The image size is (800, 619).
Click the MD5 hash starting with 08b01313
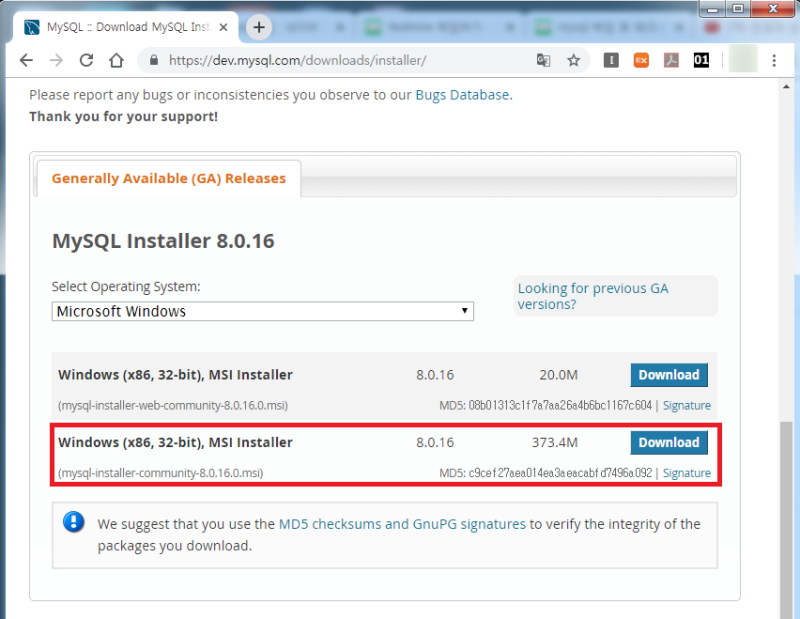point(560,405)
